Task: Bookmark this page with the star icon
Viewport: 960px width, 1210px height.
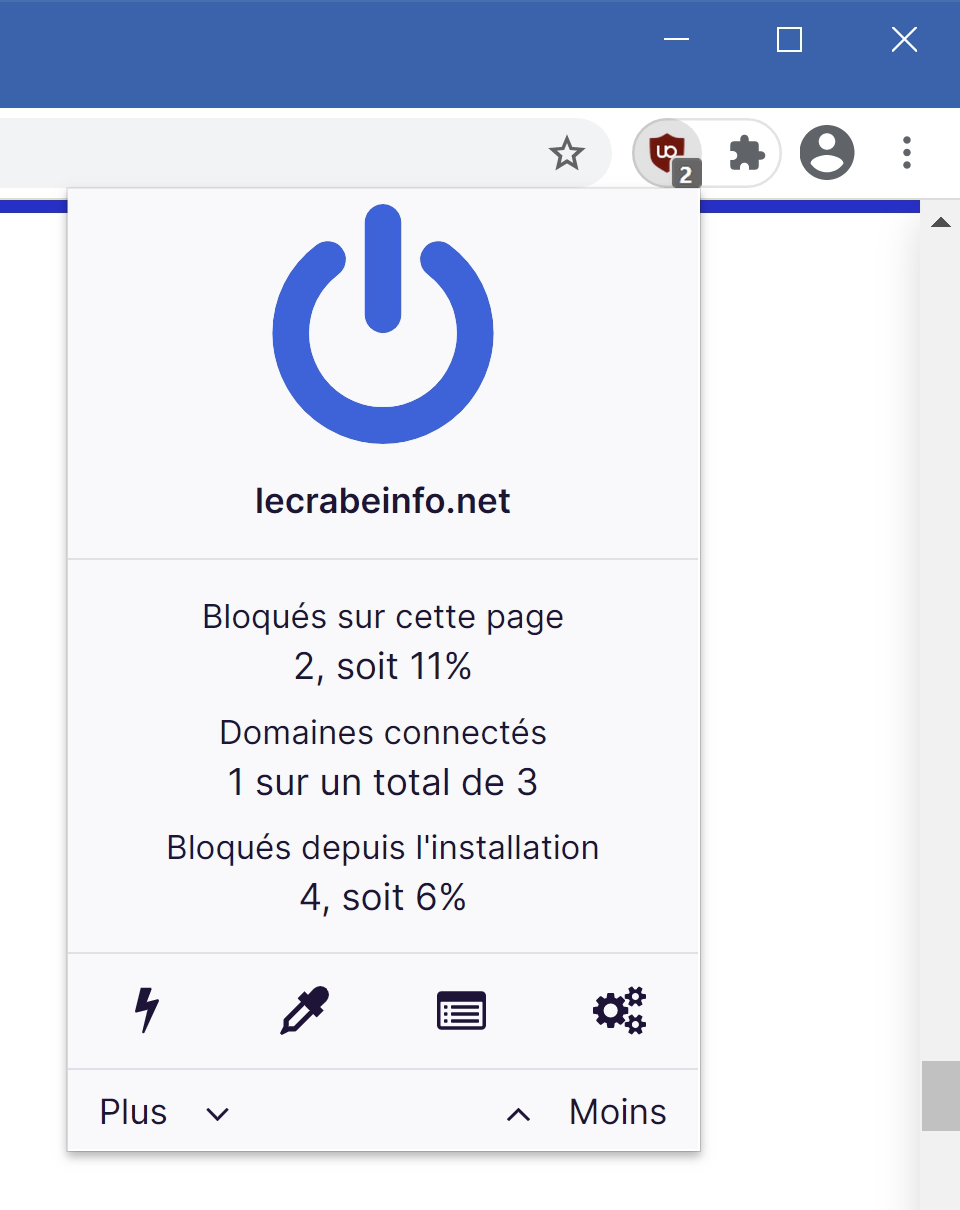Action: click(567, 154)
